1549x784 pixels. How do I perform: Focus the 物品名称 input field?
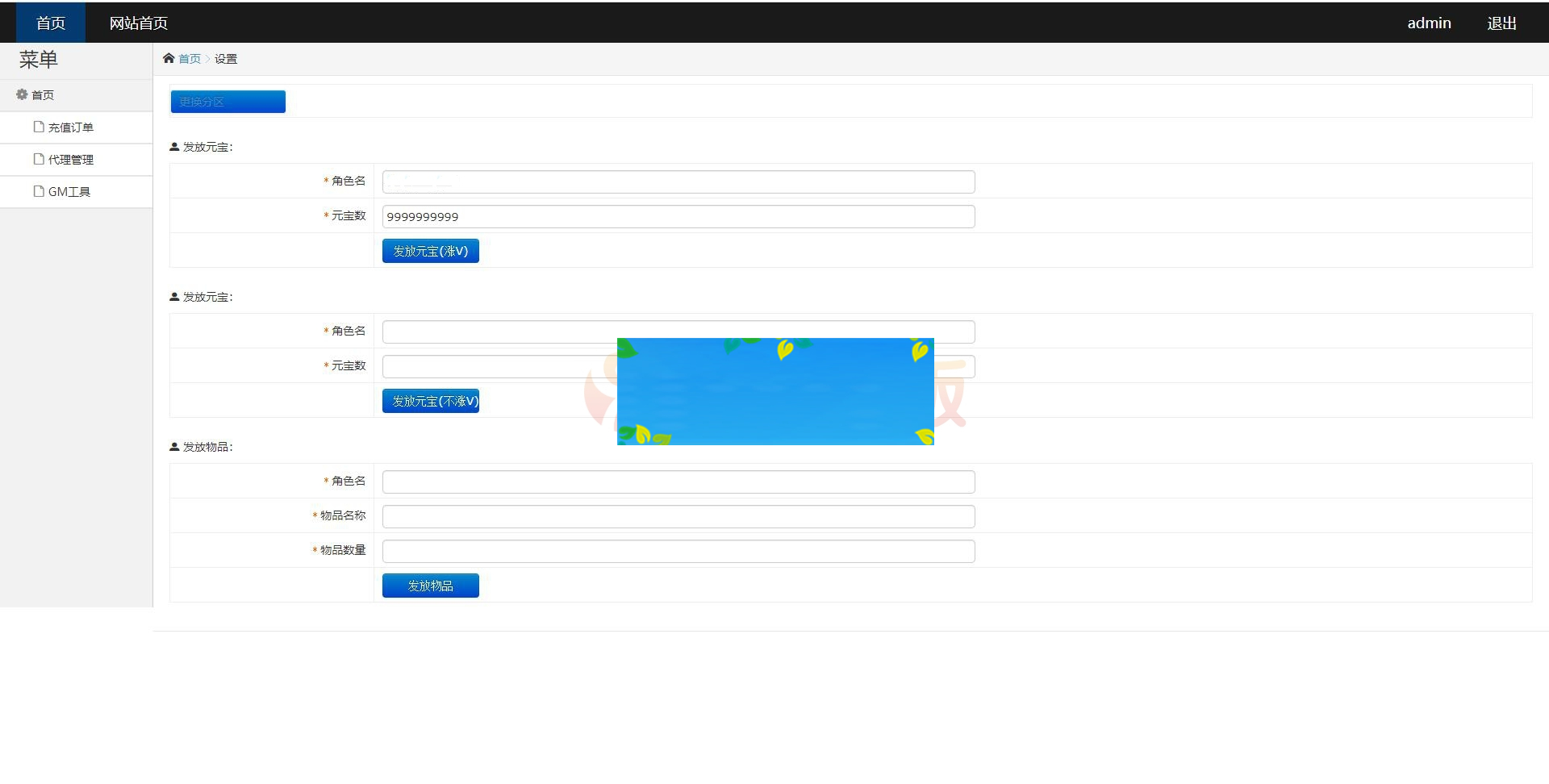[678, 516]
